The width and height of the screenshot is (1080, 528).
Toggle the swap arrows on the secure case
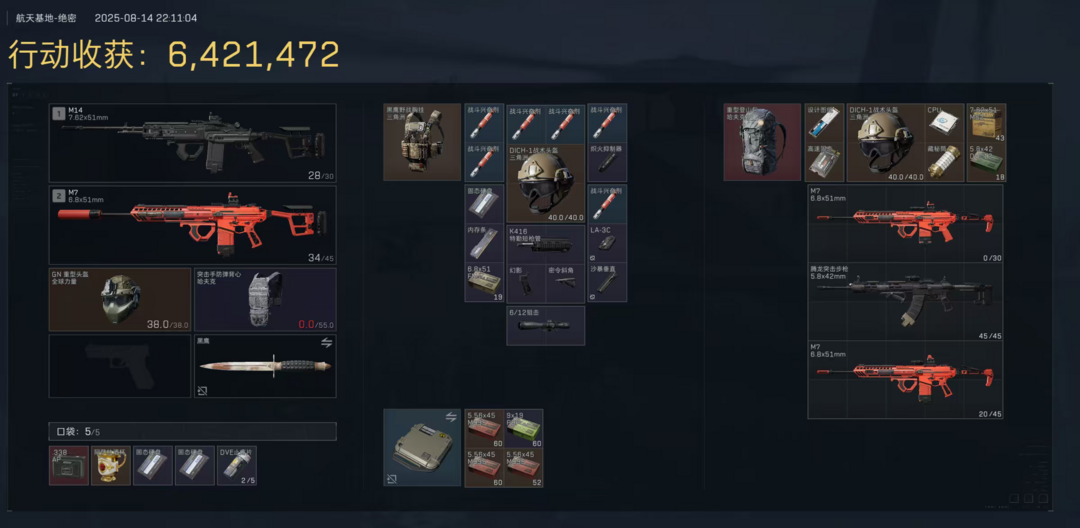point(451,416)
